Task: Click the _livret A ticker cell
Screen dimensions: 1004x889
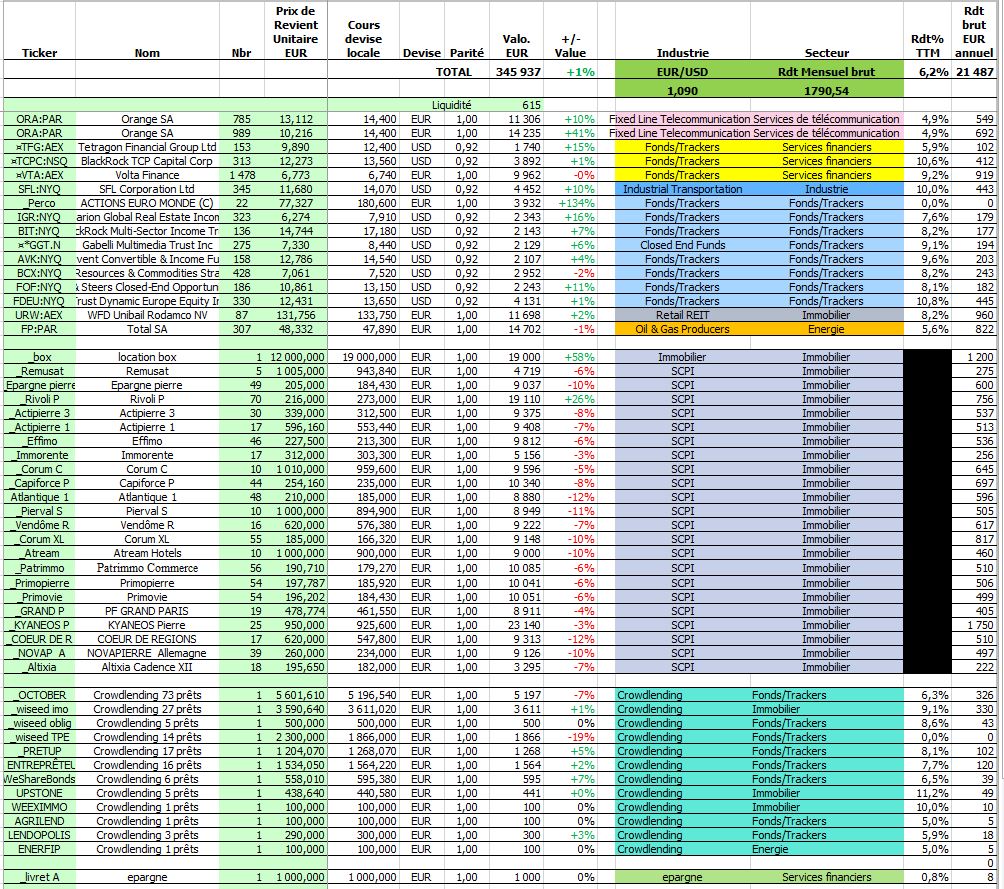Action: tap(39, 877)
